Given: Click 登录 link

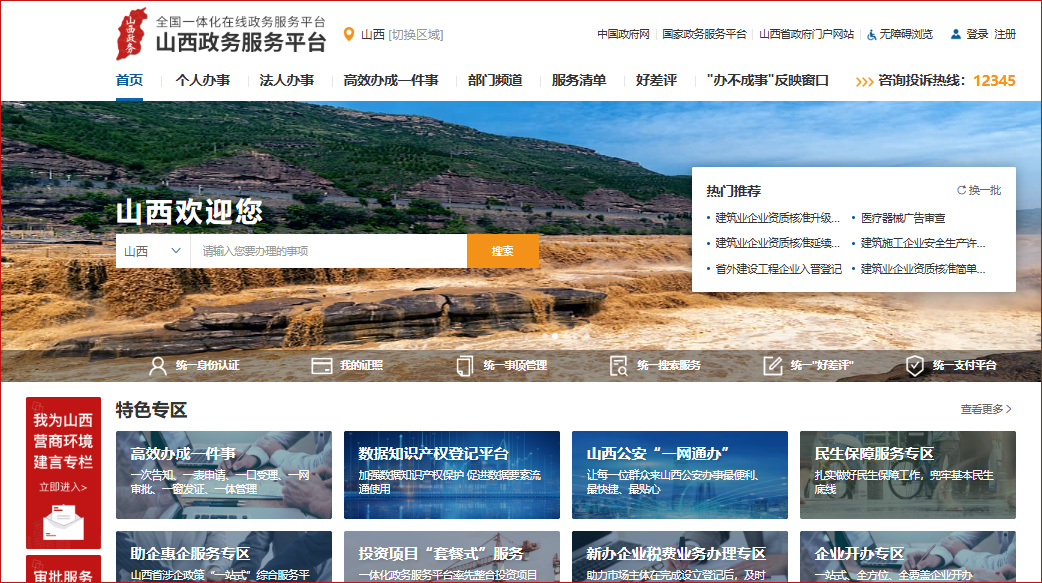Looking at the screenshot, I should click(977, 34).
